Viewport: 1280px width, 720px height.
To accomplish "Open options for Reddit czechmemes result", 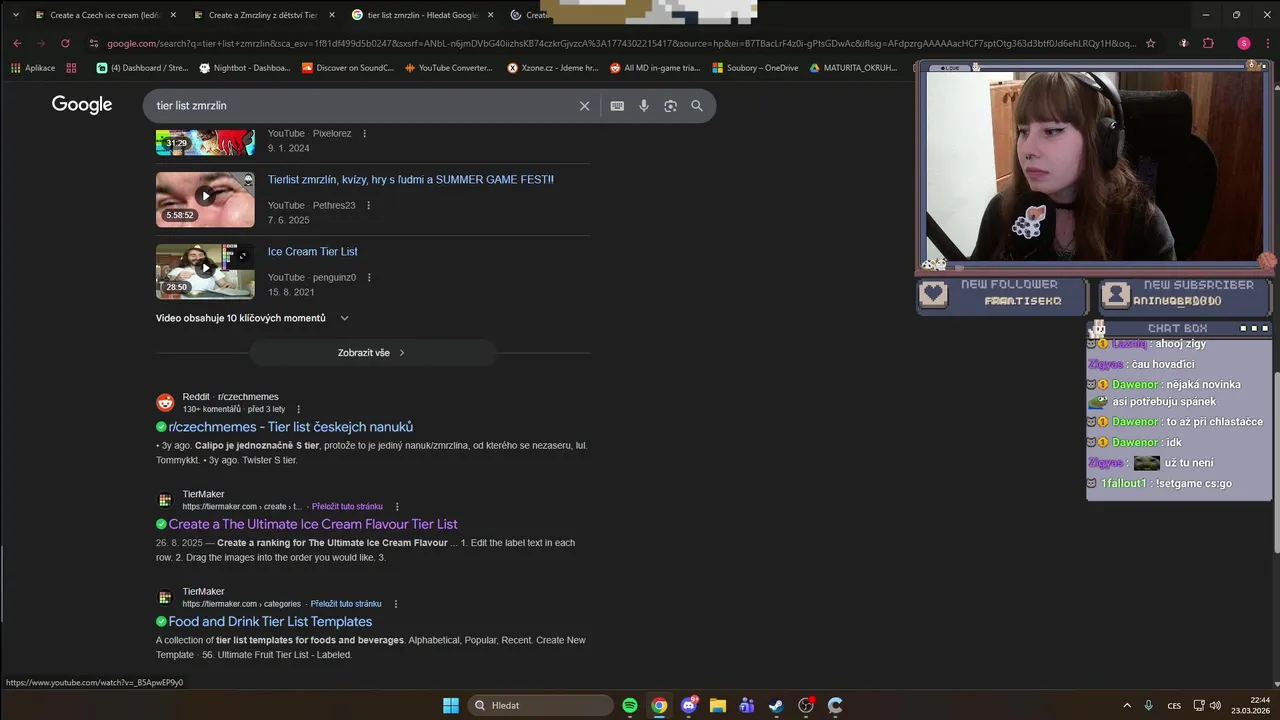I will [298, 409].
